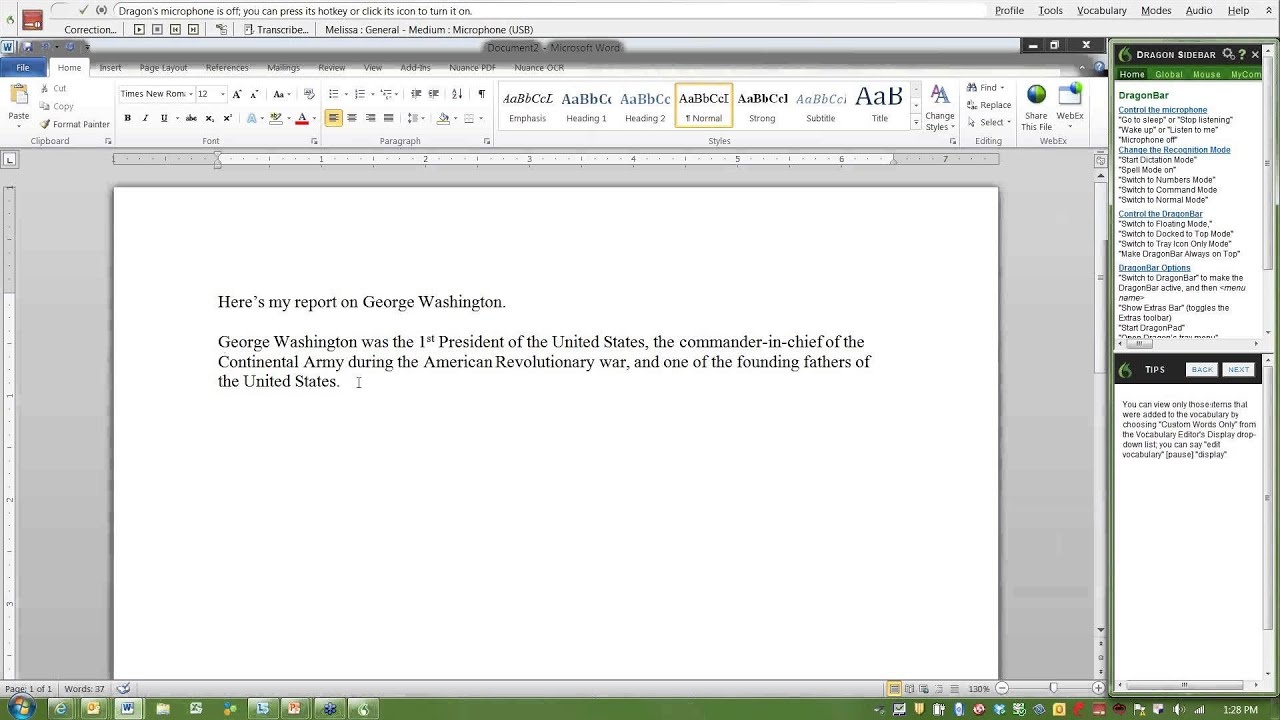The image size is (1280, 720).
Task: Center the paragraph alignment
Action: coord(352,118)
